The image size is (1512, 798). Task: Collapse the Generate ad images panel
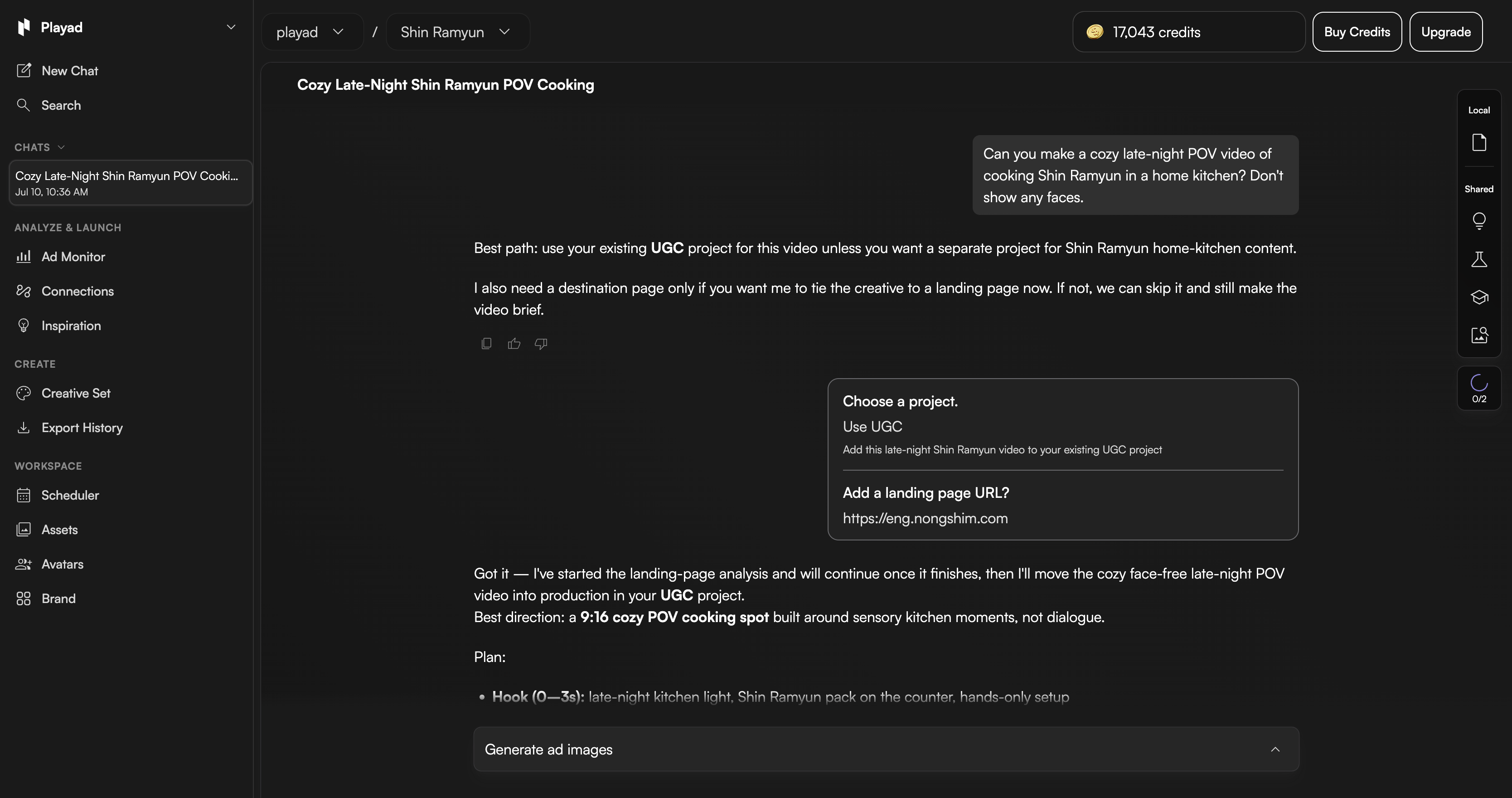coord(1275,749)
